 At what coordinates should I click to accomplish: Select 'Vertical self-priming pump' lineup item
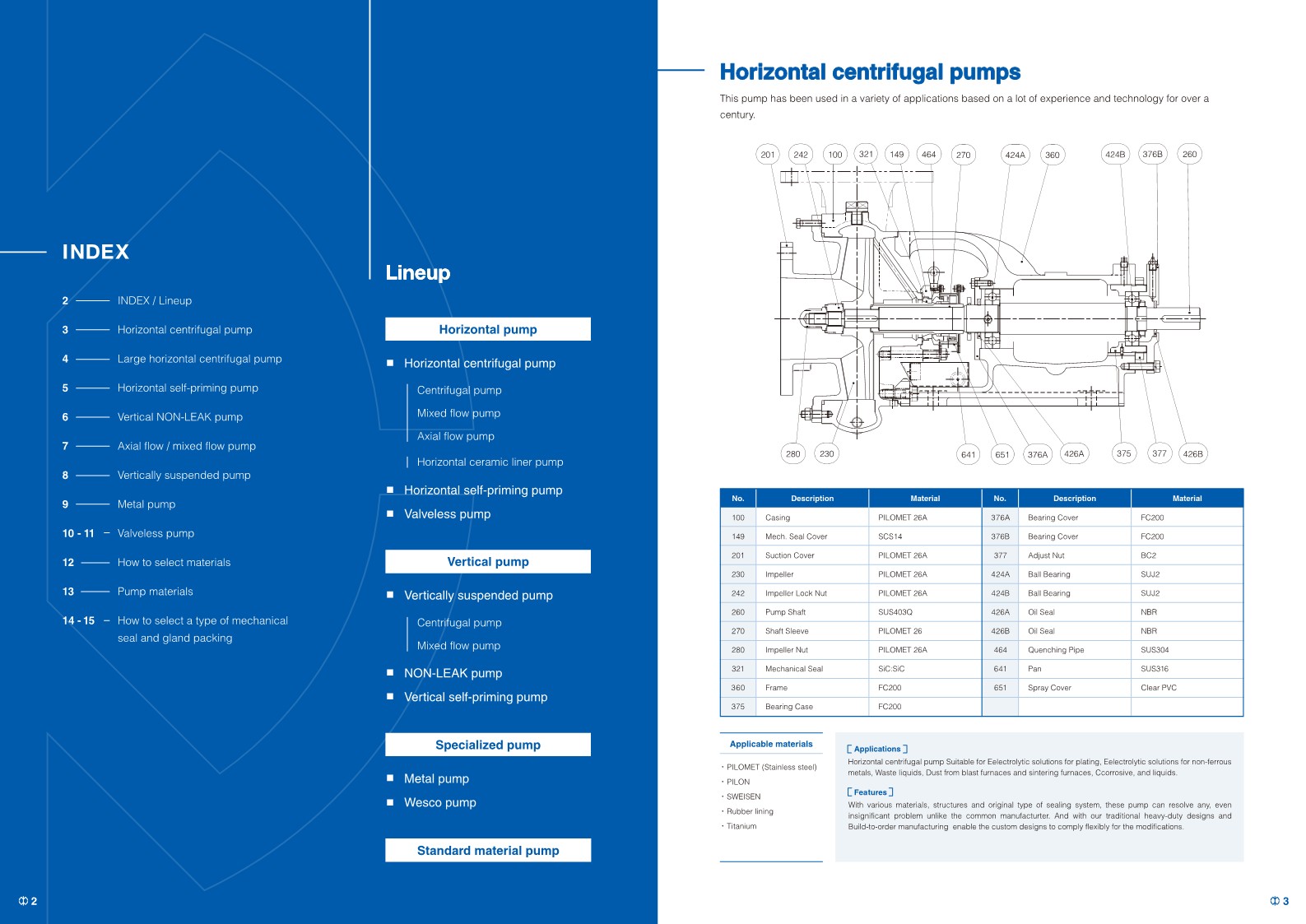coord(476,697)
